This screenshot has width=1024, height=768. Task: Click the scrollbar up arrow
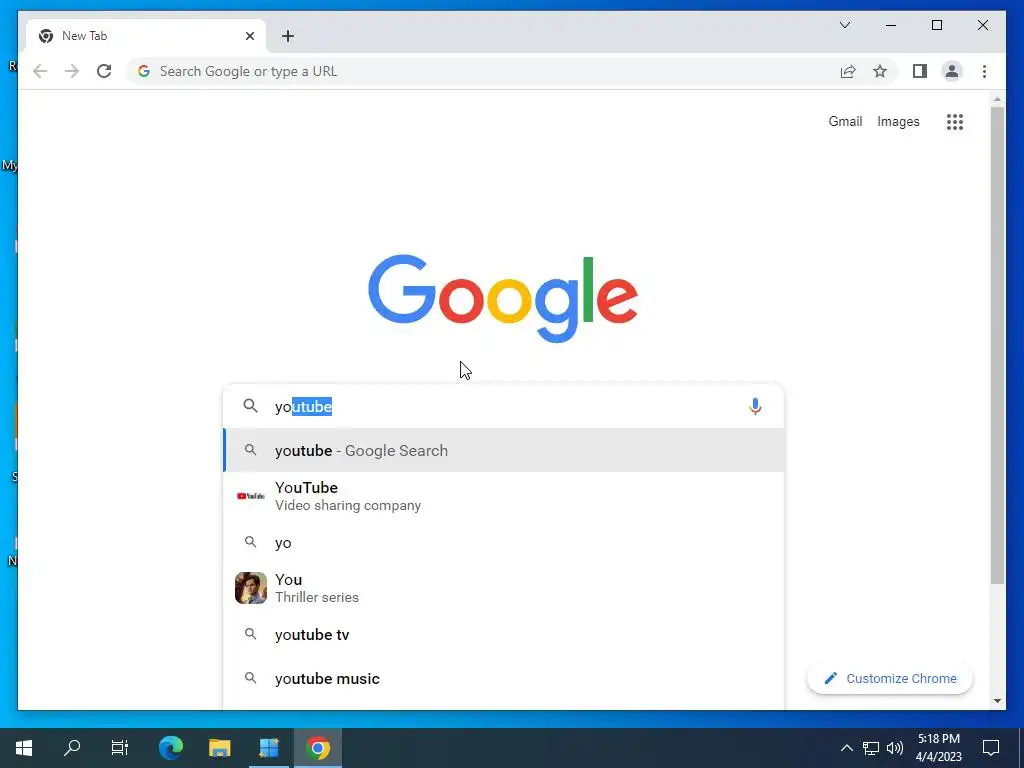tap(997, 99)
